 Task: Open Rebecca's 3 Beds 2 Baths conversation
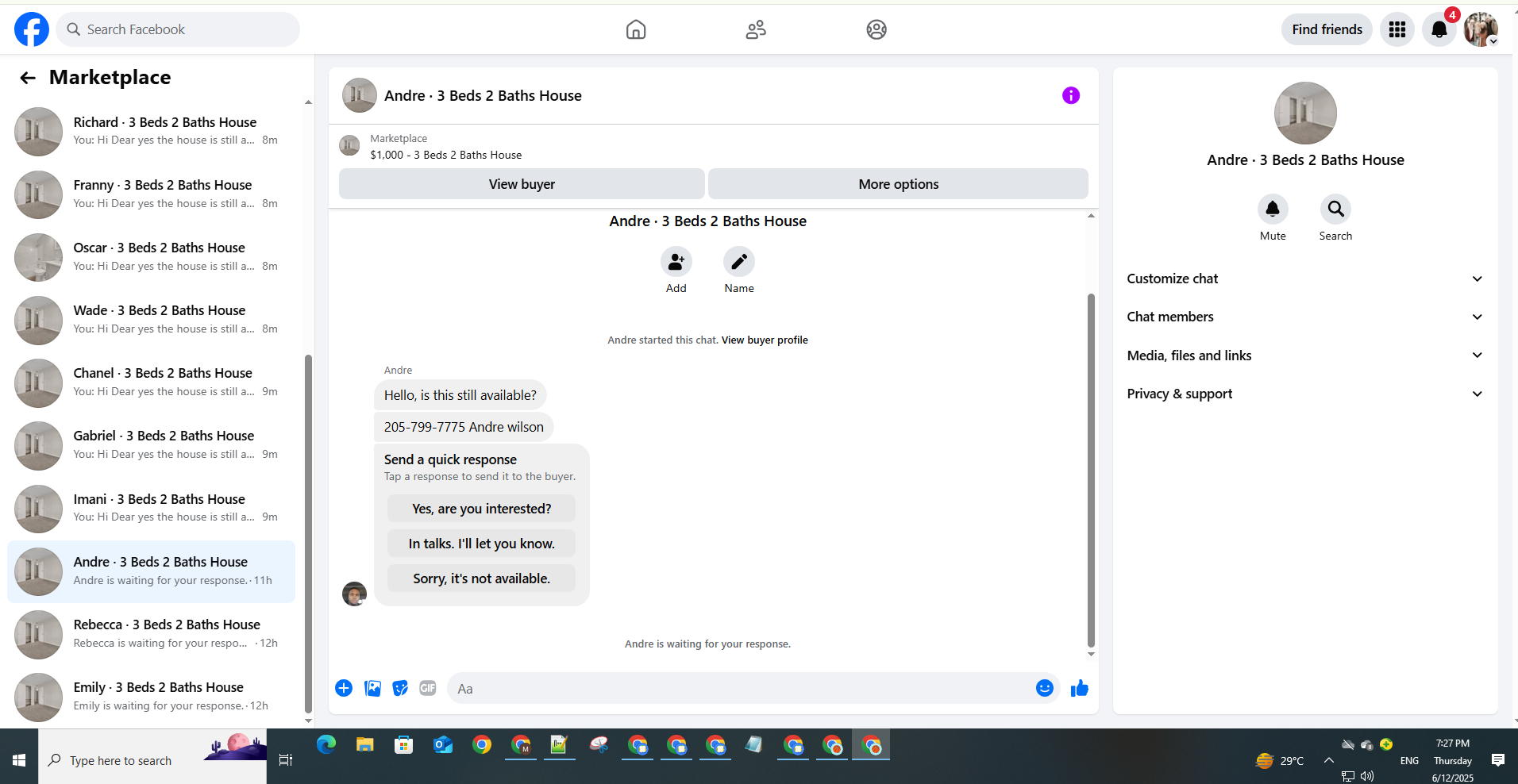click(x=151, y=634)
